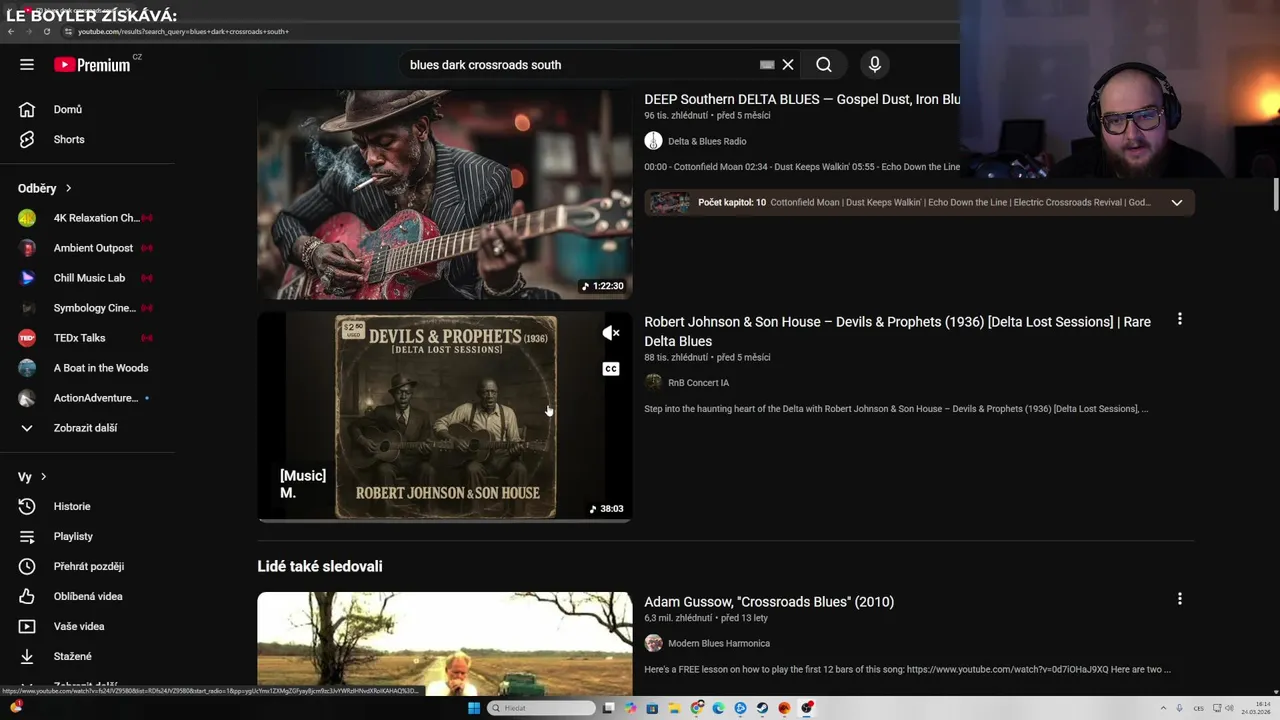Open Steam from the taskbar

click(x=762, y=708)
